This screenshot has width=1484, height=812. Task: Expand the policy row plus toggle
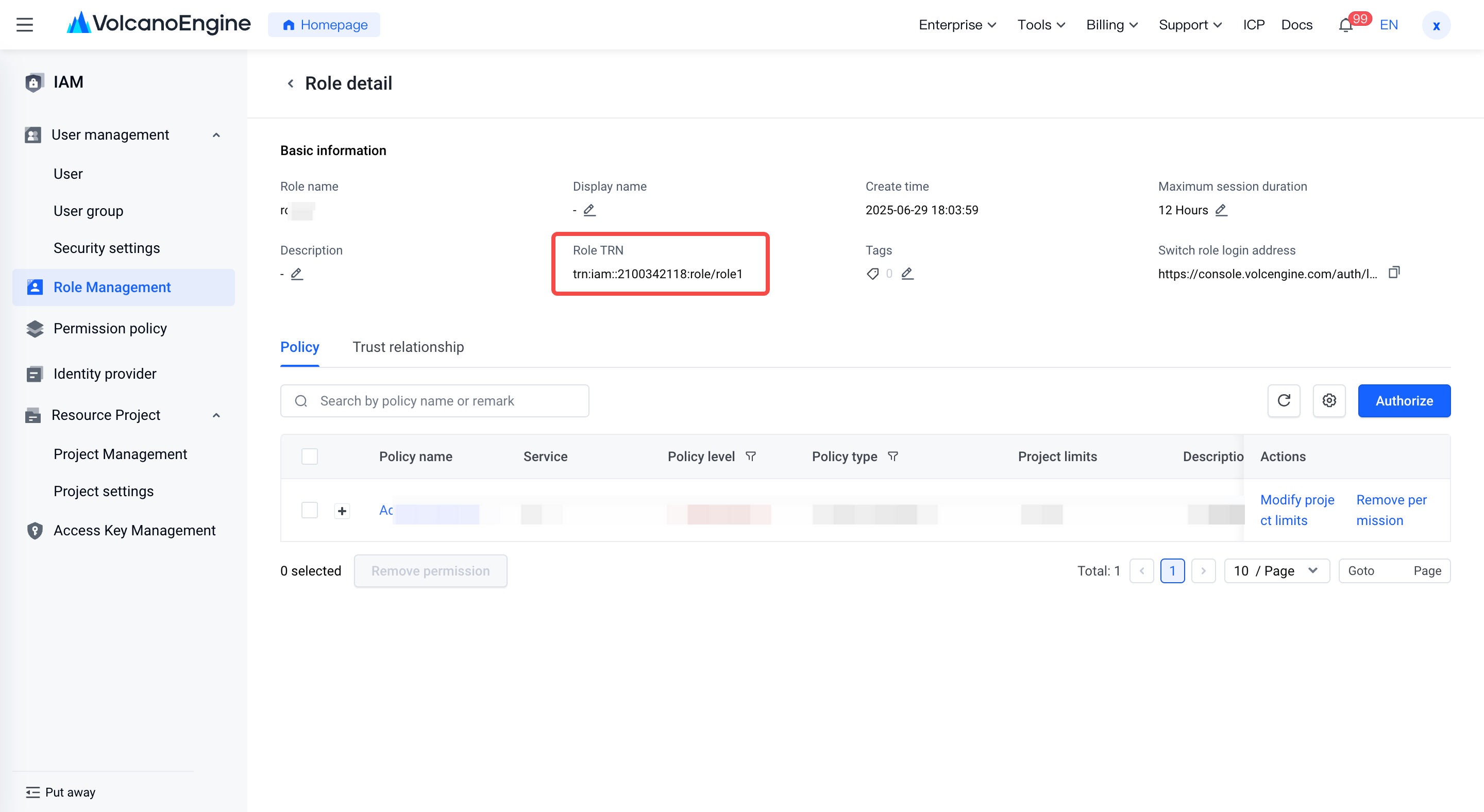(342, 511)
